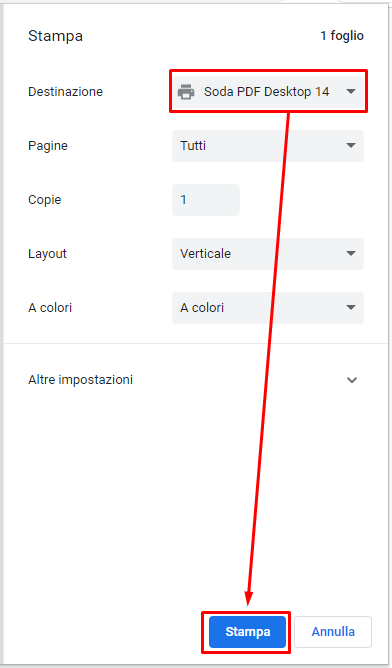
Task: Click the Stampa dialog heading
Action: pos(55,36)
